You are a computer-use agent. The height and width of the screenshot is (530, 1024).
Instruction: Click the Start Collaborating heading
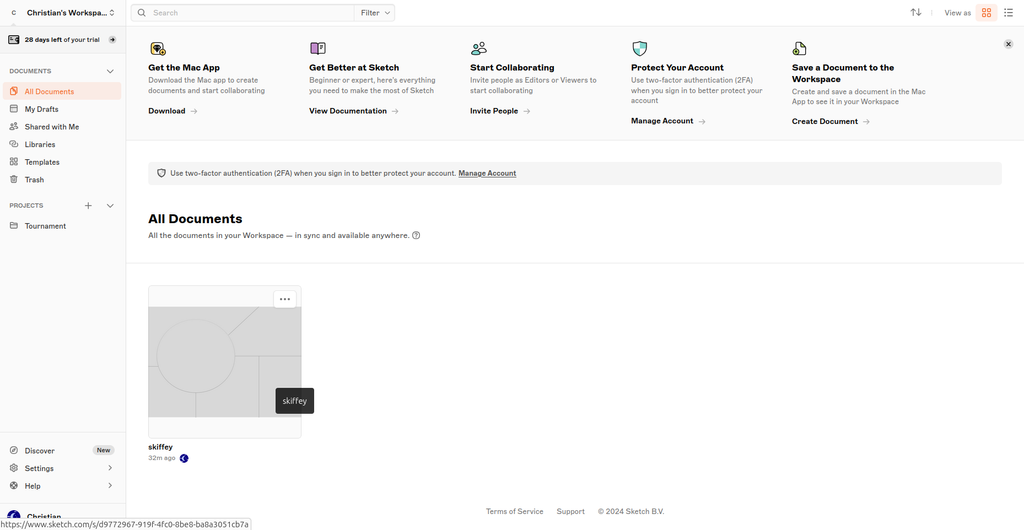(512, 67)
